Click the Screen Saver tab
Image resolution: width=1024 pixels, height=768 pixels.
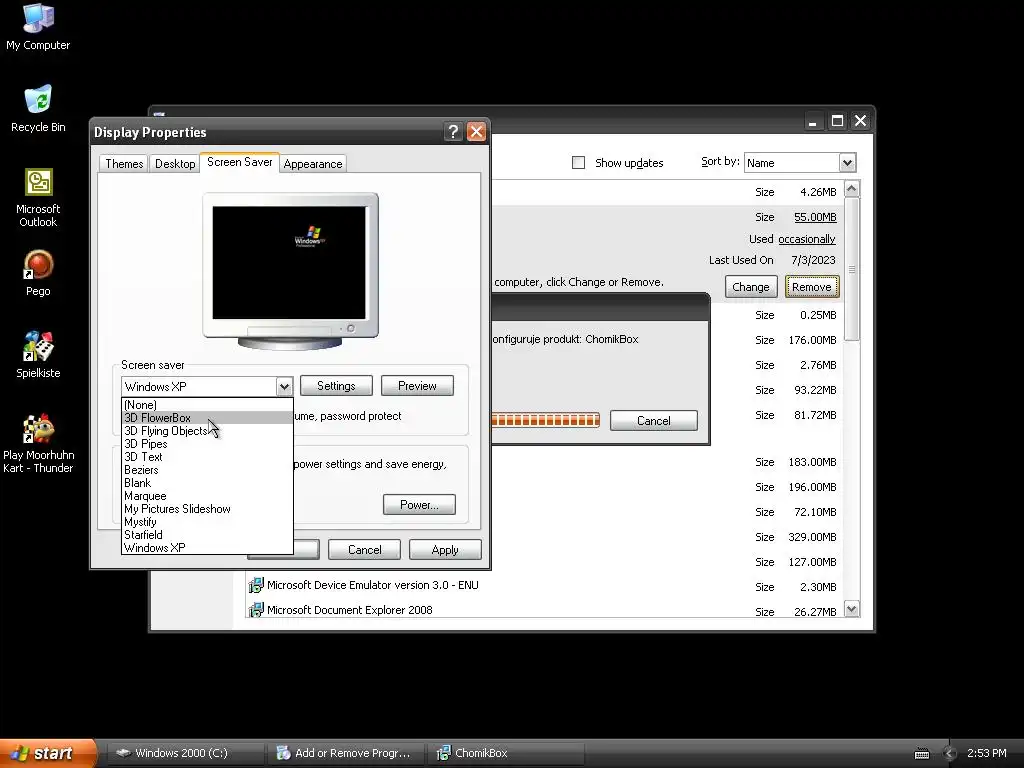pyautogui.click(x=240, y=162)
